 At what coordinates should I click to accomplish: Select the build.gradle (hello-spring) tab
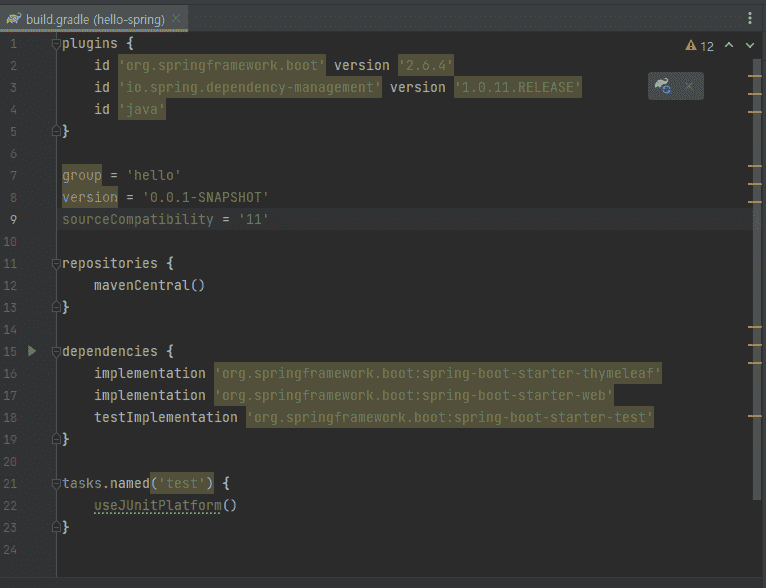tap(93, 18)
